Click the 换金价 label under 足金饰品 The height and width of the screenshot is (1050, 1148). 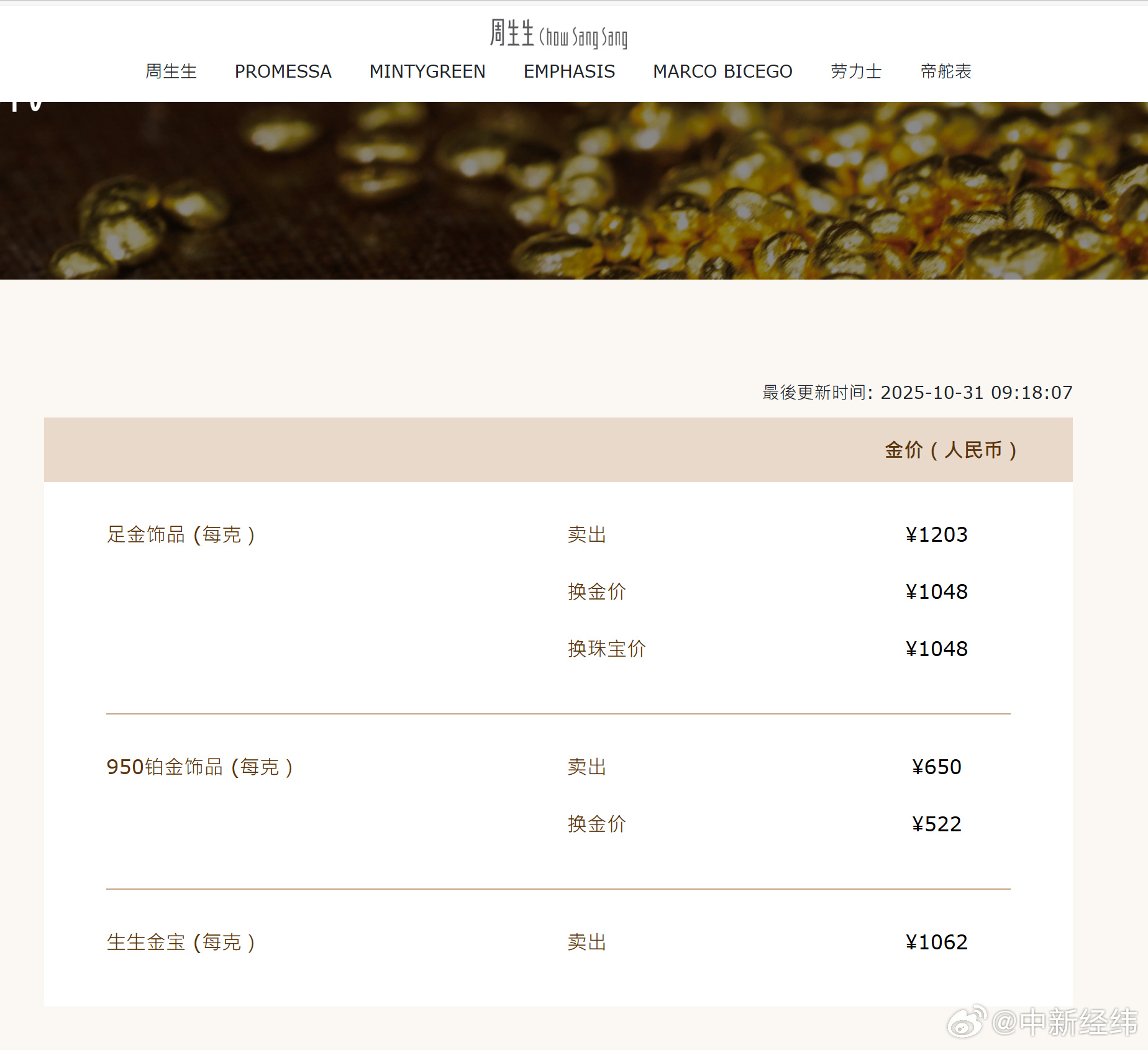pyautogui.click(x=596, y=591)
